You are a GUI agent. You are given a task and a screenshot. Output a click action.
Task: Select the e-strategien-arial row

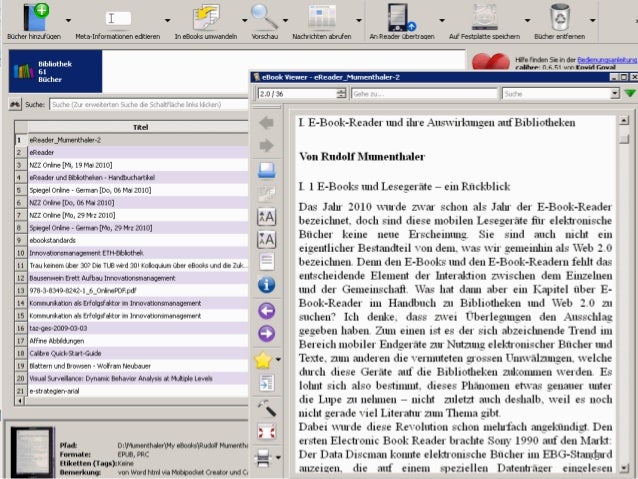pos(138,391)
